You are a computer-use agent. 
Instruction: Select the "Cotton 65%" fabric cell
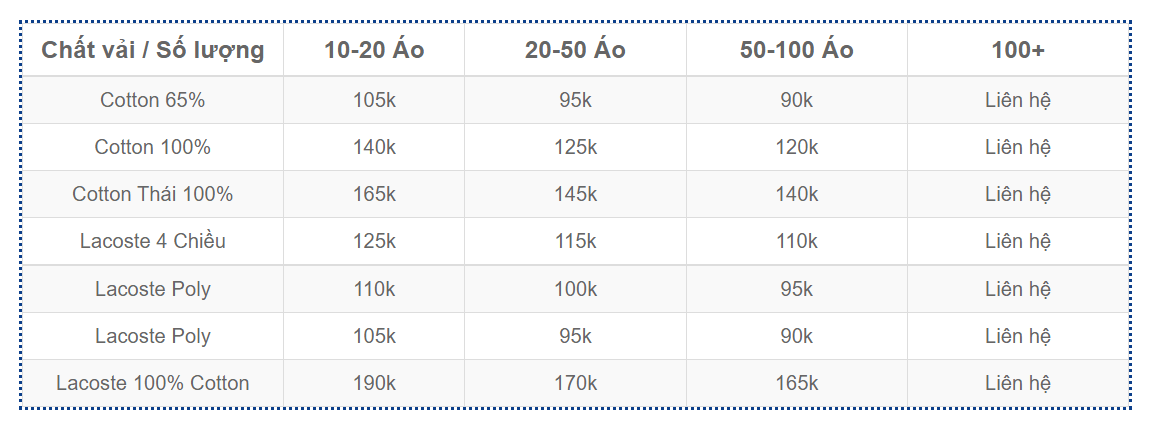tap(152, 100)
